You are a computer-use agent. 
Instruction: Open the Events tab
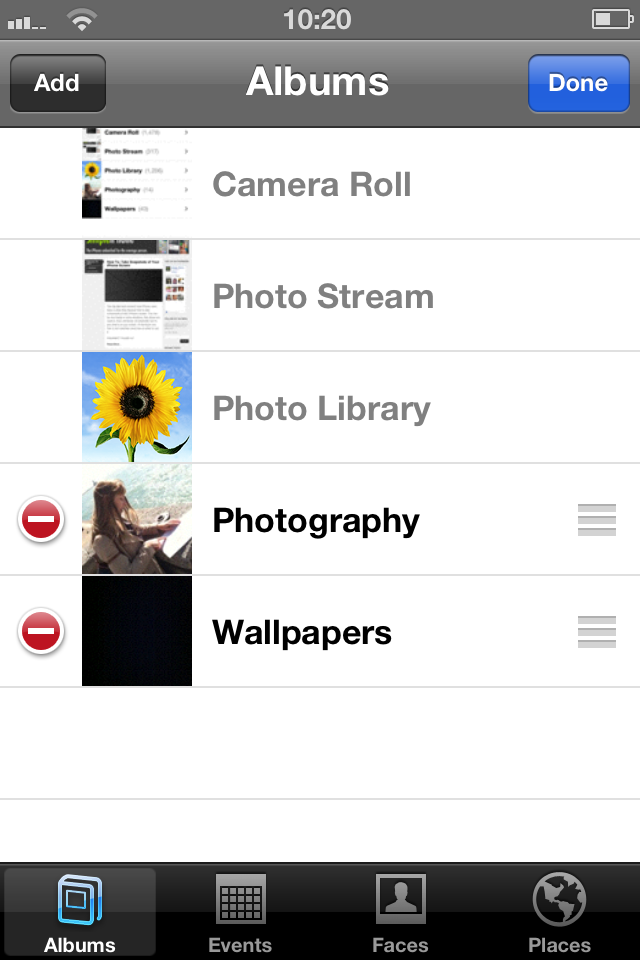tap(240, 912)
